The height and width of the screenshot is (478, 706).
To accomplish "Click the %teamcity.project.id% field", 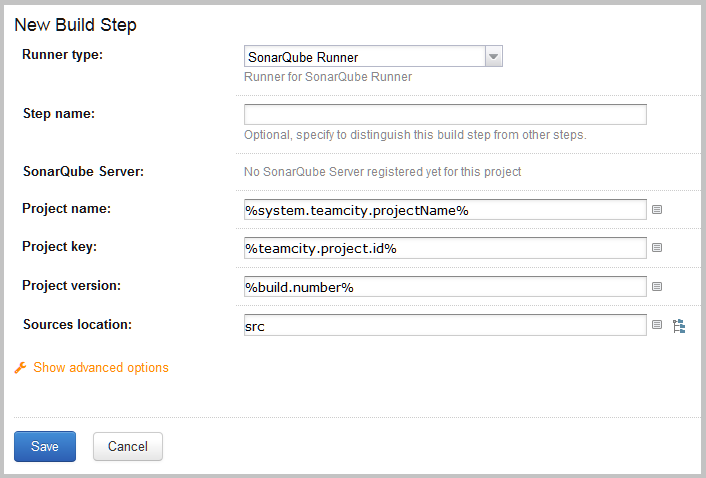I will 445,248.
